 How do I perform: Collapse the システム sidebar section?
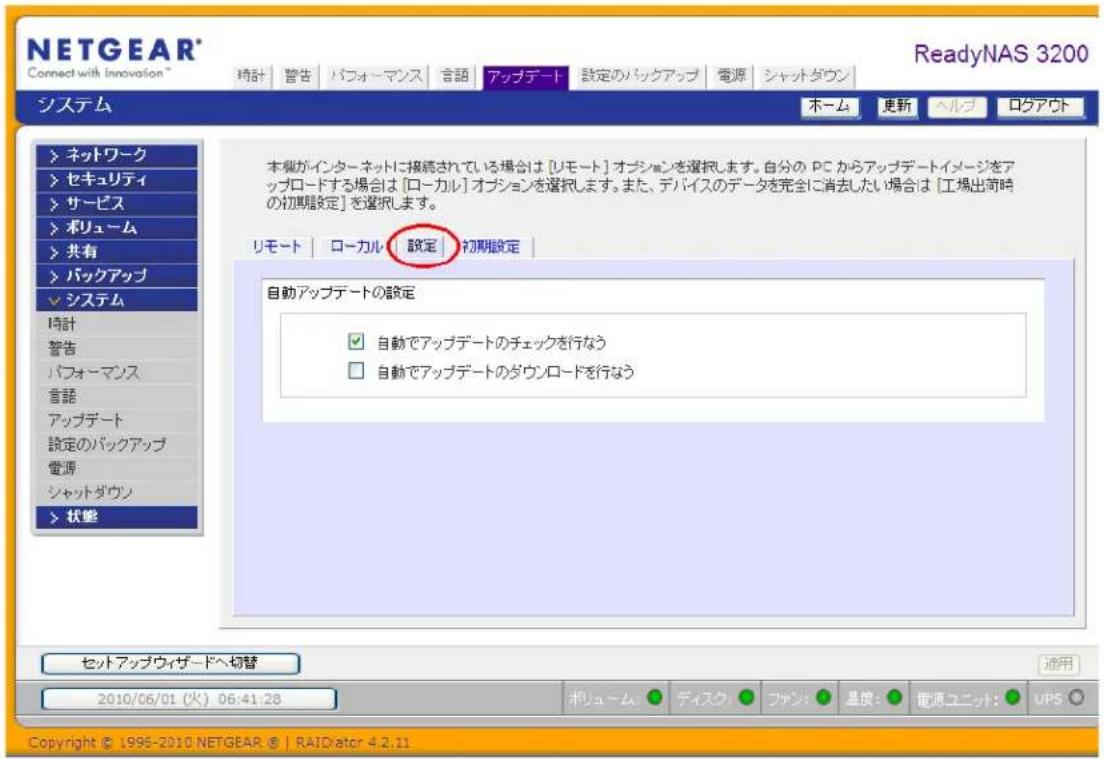coord(117,299)
